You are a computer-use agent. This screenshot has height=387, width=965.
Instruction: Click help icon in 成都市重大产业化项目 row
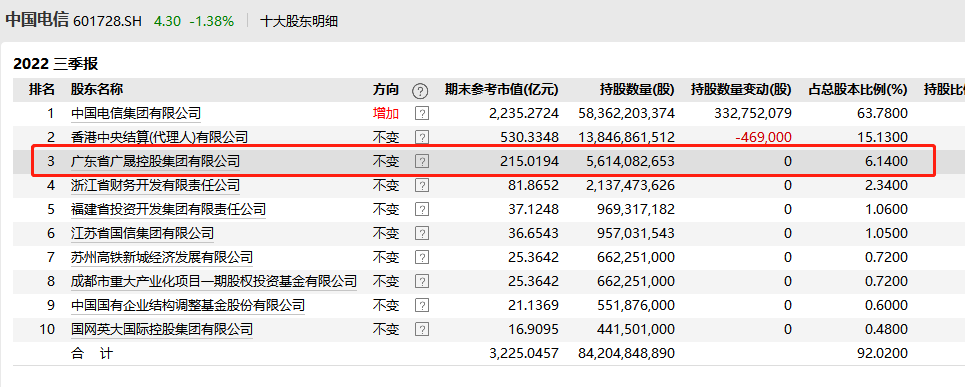click(x=422, y=281)
